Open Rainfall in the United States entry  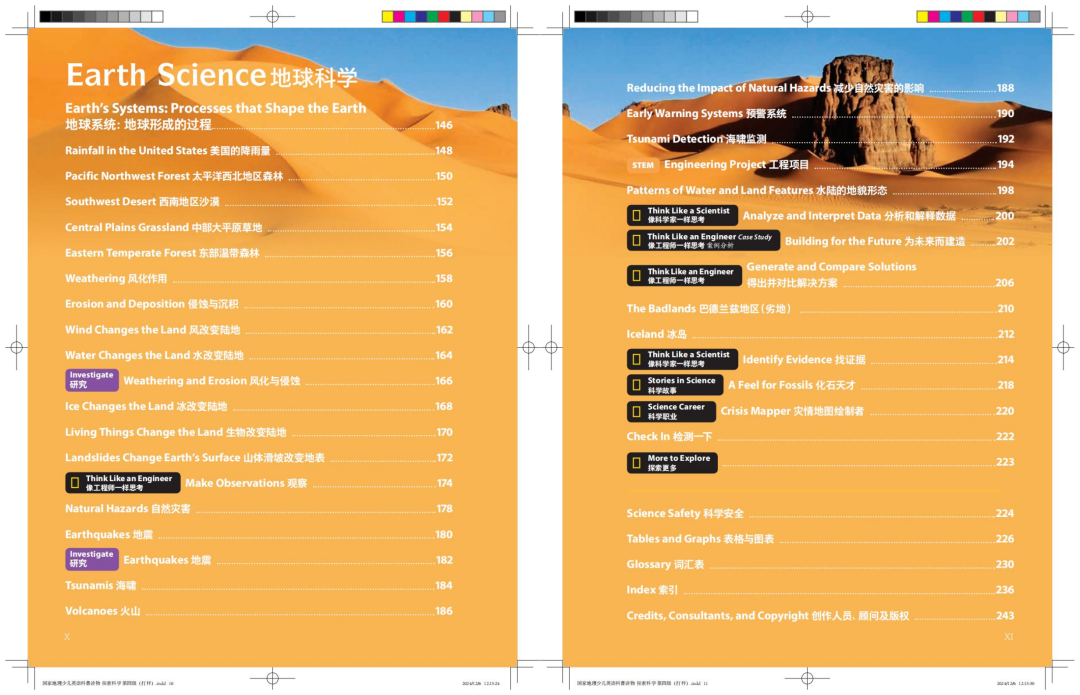click(168, 151)
